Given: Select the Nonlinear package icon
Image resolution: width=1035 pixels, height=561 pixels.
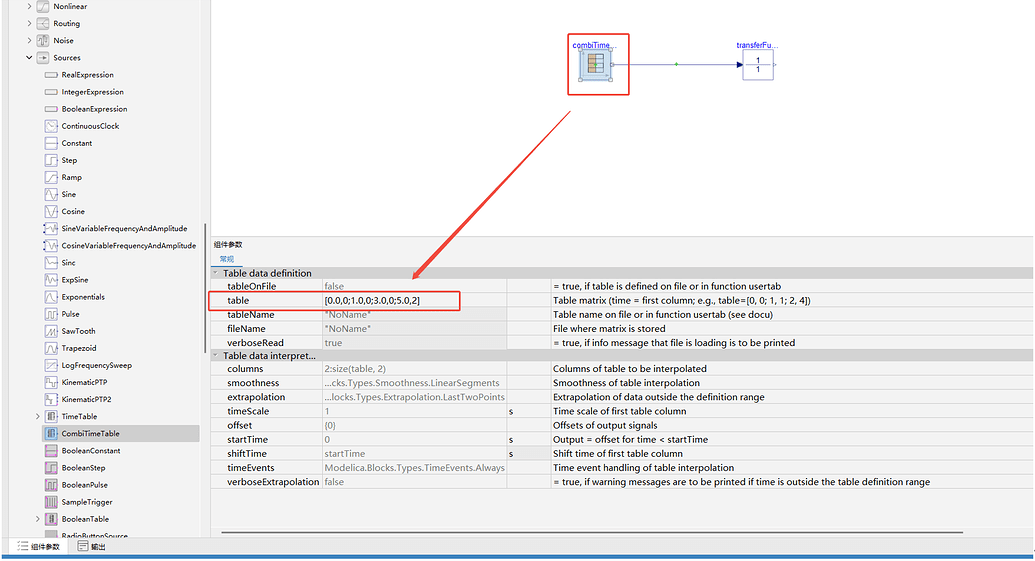Looking at the screenshot, I should click(43, 7).
